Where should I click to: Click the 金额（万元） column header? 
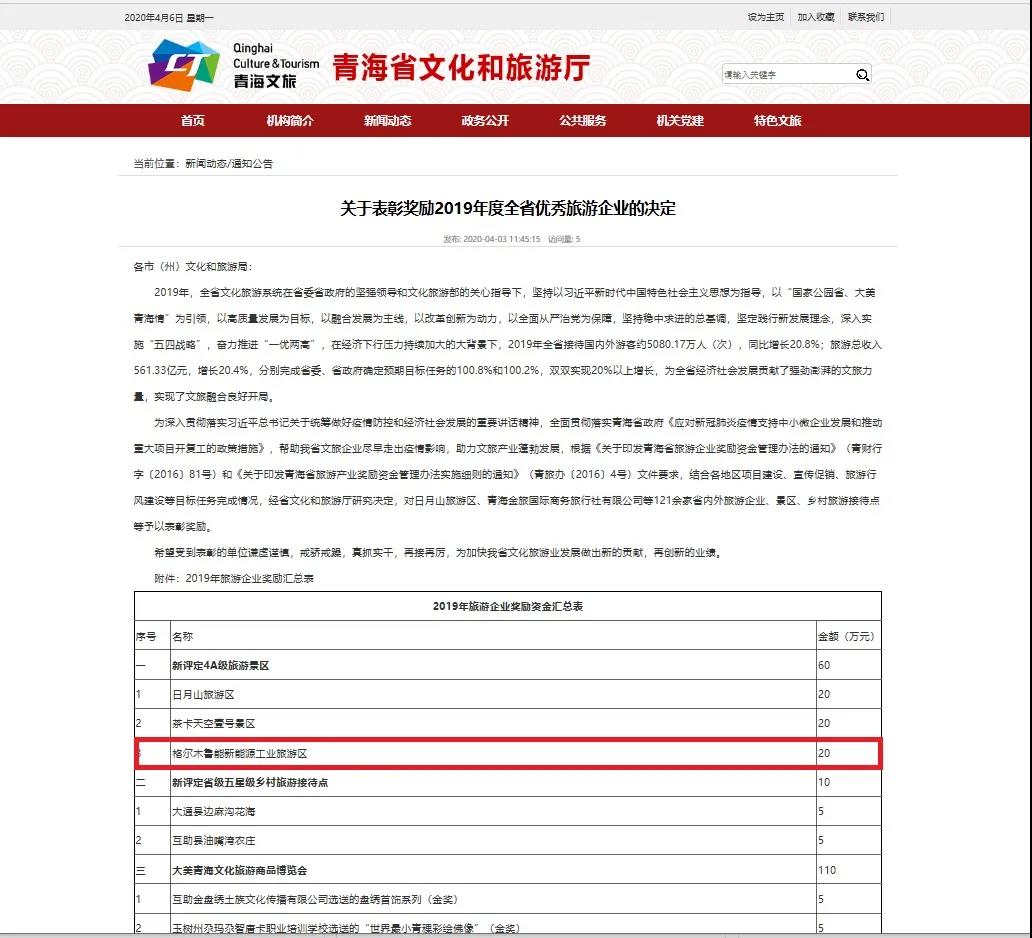pyautogui.click(x=845, y=635)
